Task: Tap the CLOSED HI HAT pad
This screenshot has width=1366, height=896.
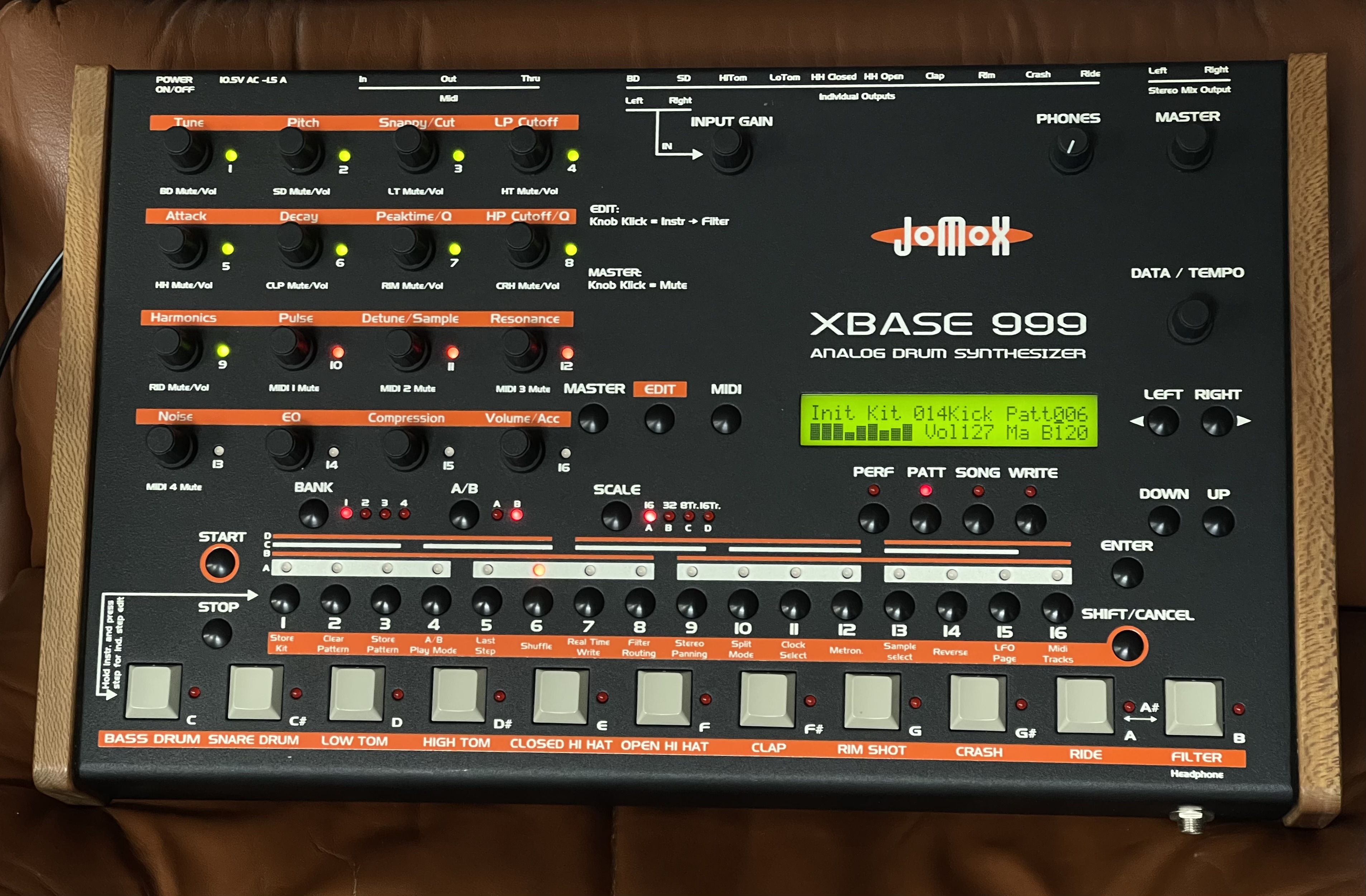Action: (560, 697)
